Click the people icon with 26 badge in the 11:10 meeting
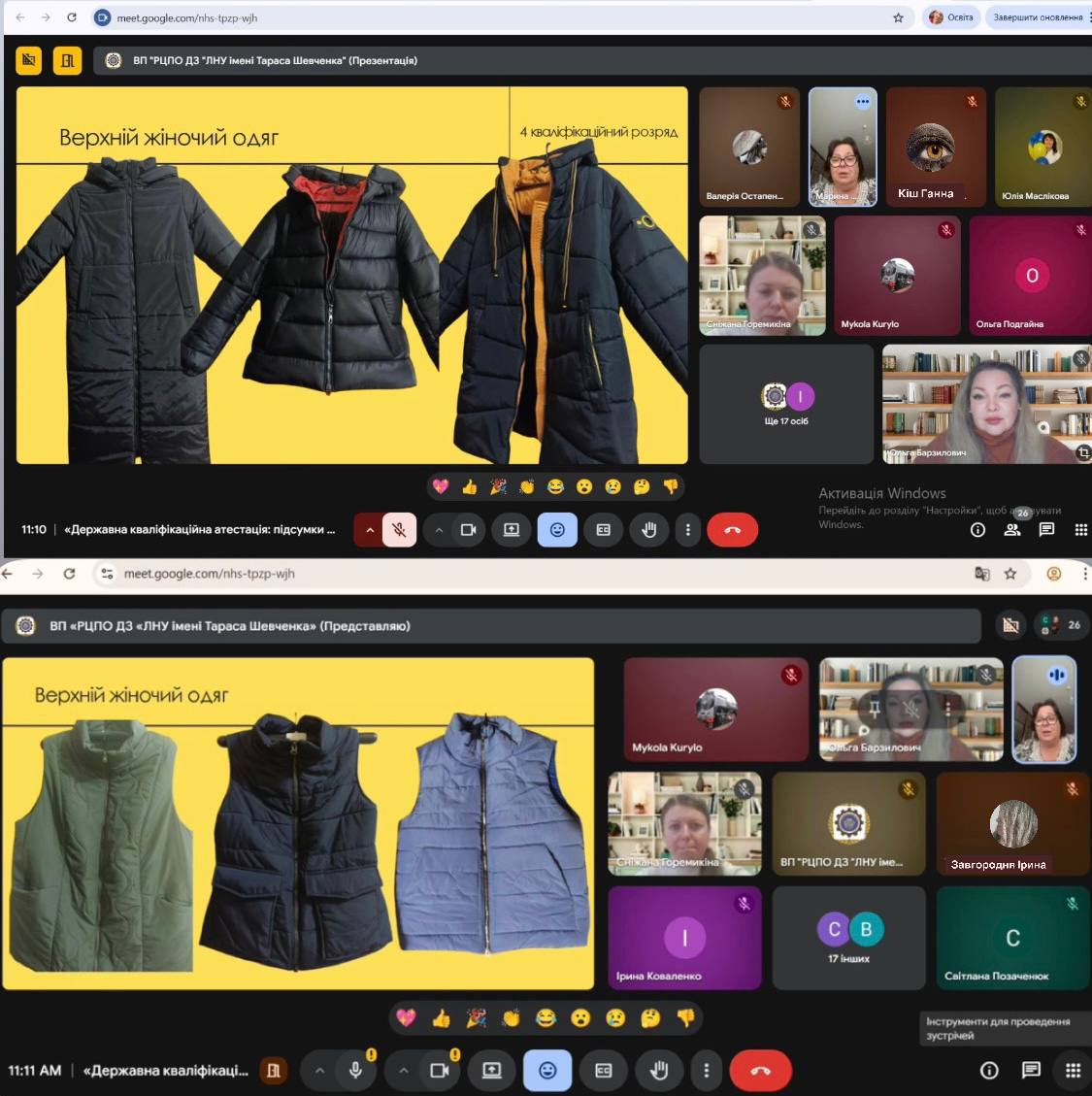 (1012, 529)
